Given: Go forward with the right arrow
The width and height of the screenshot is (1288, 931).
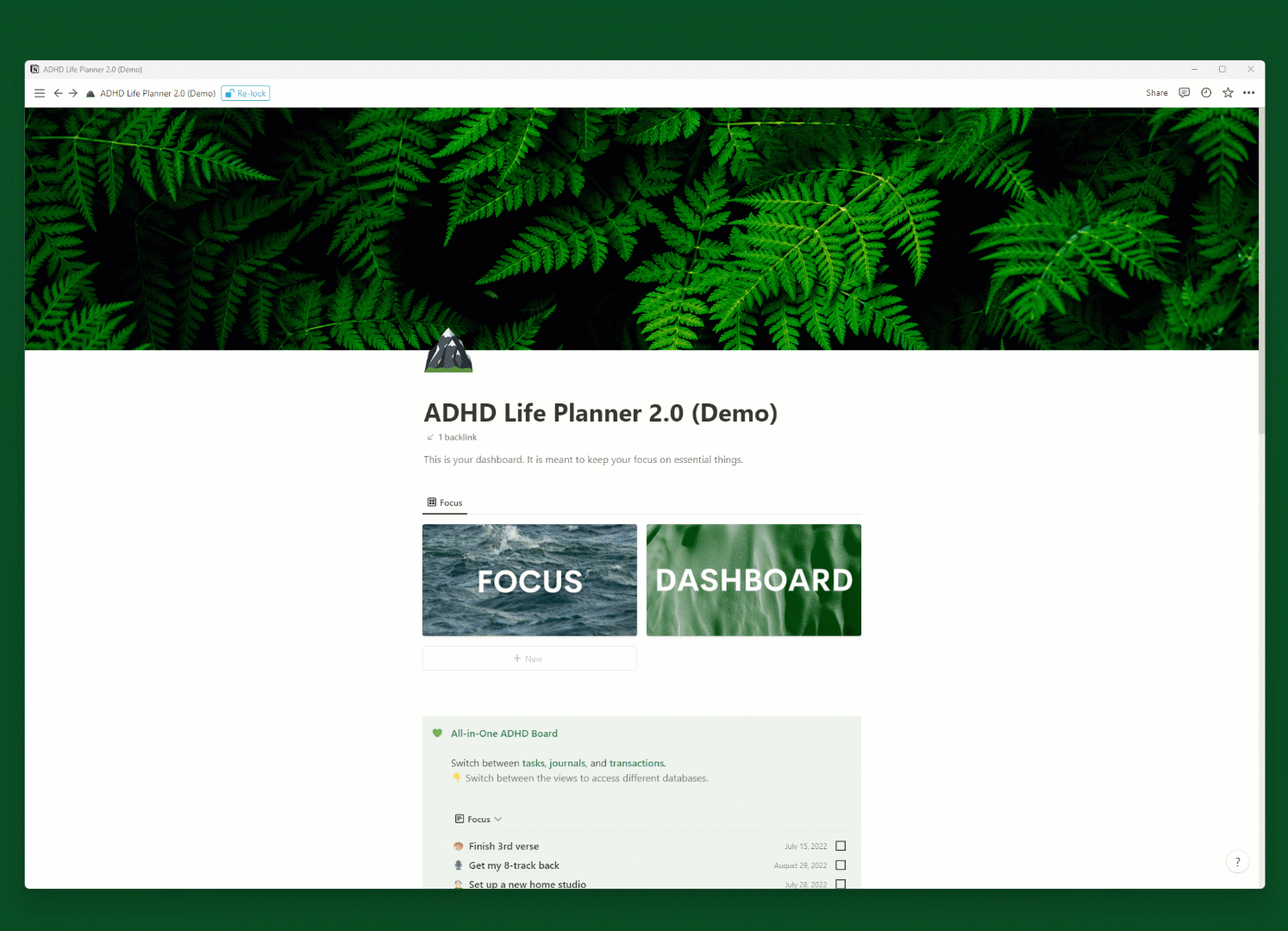Looking at the screenshot, I should pyautogui.click(x=73, y=93).
